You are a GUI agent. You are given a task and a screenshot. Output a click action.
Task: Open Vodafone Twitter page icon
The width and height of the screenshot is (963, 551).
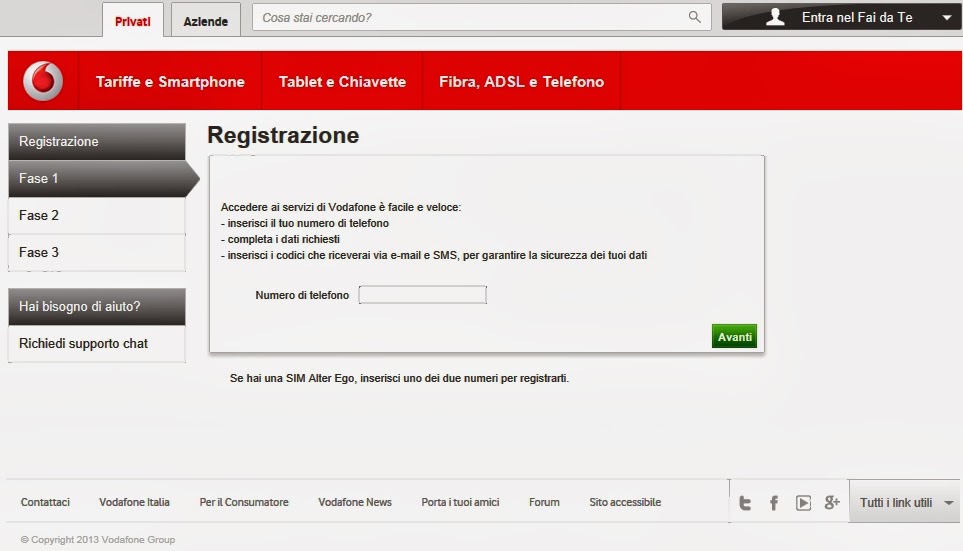pos(745,503)
